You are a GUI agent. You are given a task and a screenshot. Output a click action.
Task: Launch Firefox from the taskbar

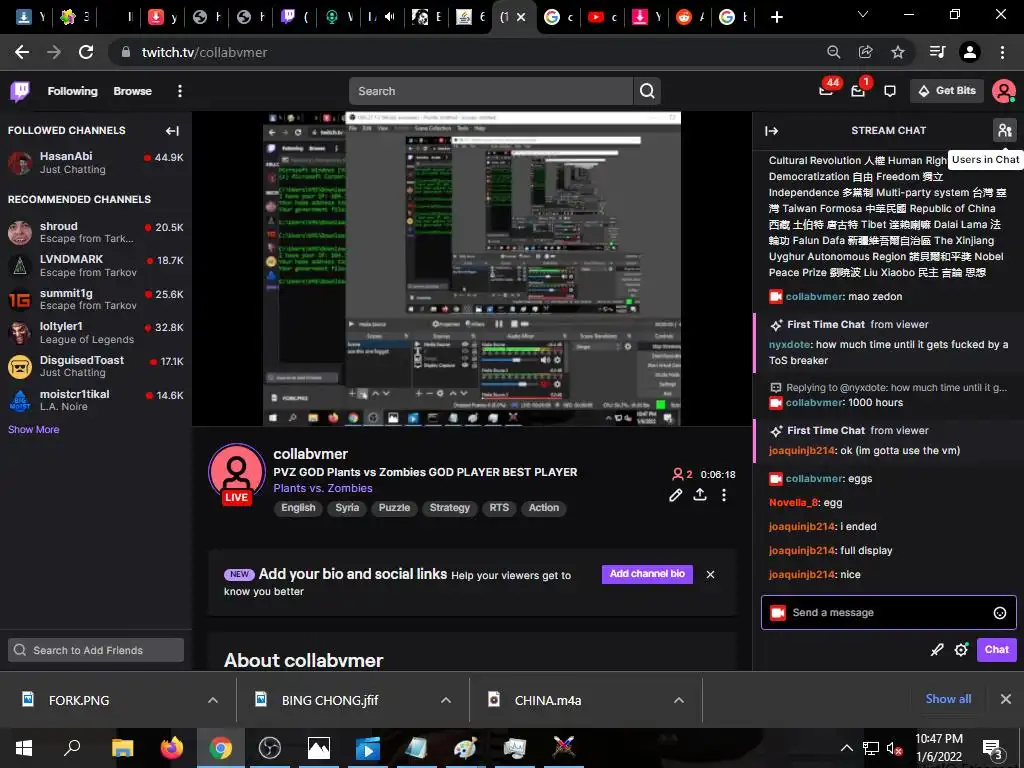[172, 748]
